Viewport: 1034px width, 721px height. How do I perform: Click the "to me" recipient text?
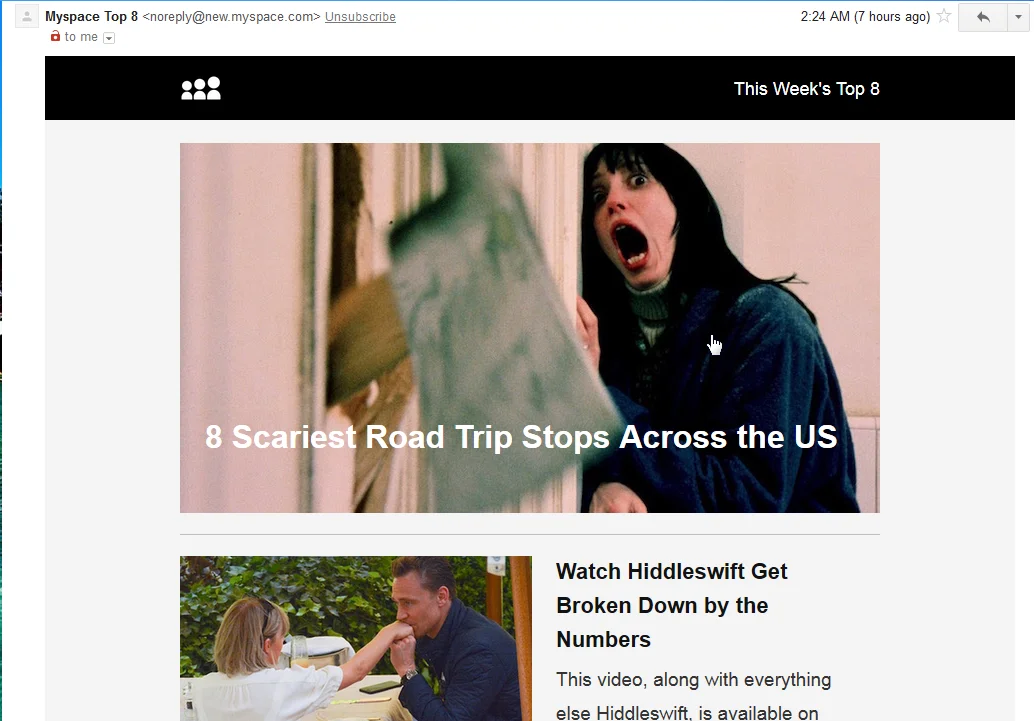[81, 37]
